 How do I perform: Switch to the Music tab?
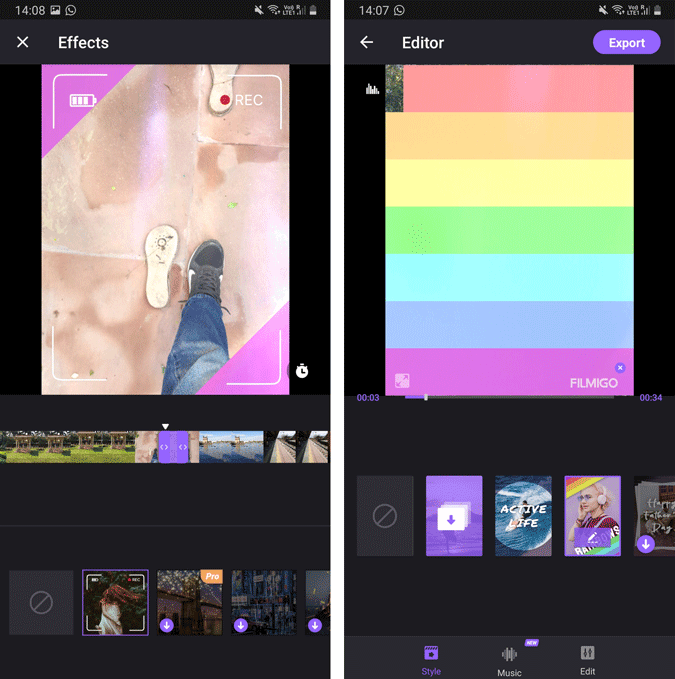(x=509, y=662)
